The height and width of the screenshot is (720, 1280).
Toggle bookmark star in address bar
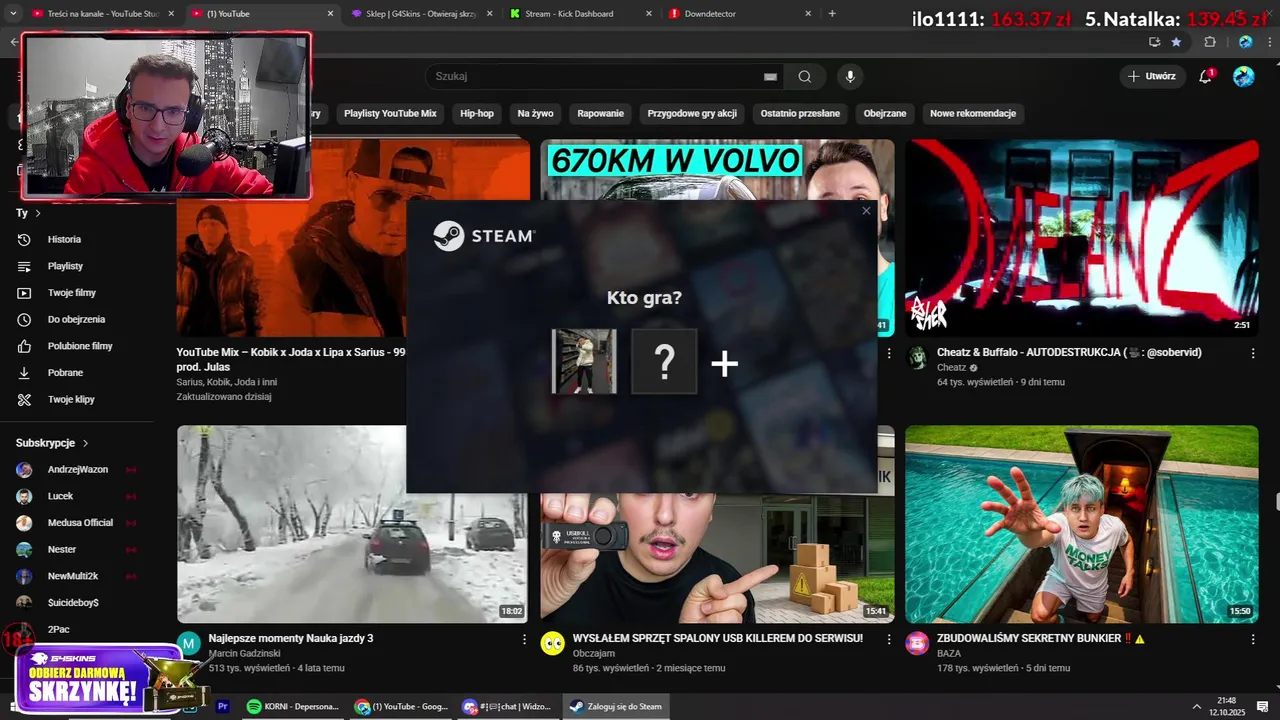pyautogui.click(x=1176, y=42)
